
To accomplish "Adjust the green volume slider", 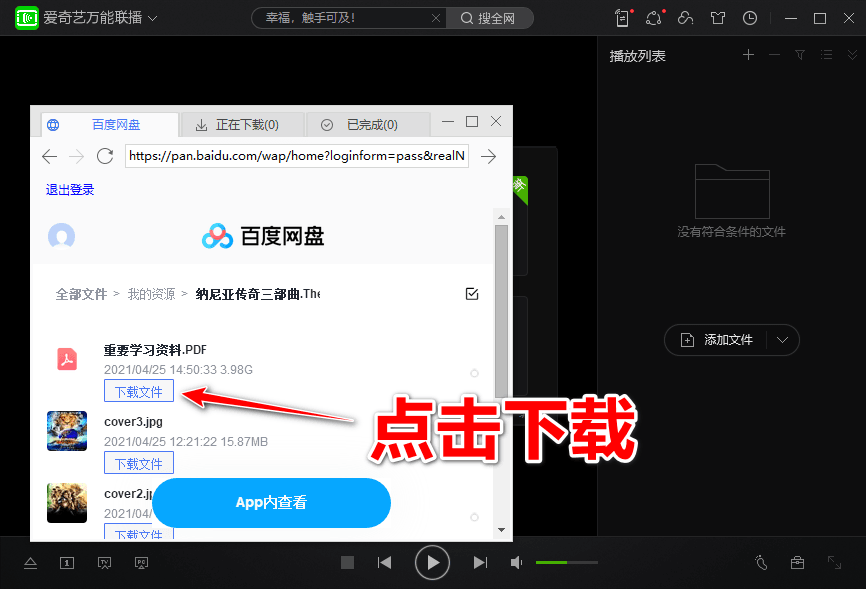I will tap(566, 562).
